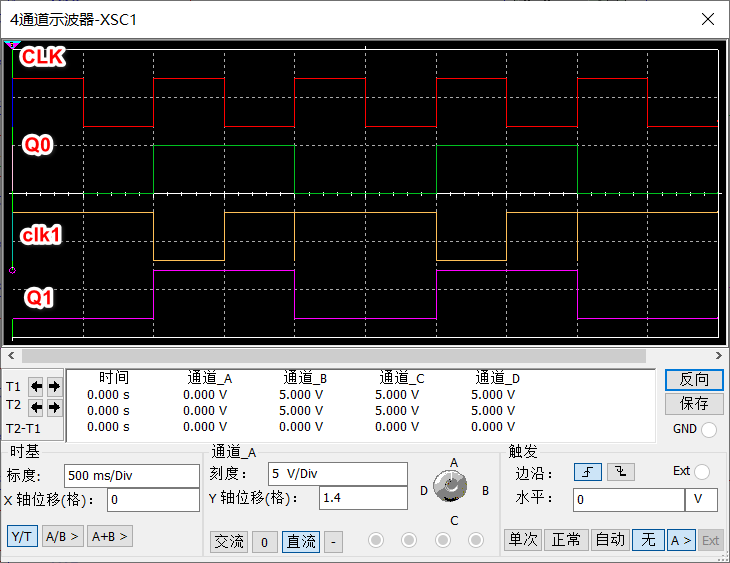Click the 保存 (save) button
The height and width of the screenshot is (563, 730).
pos(694,404)
